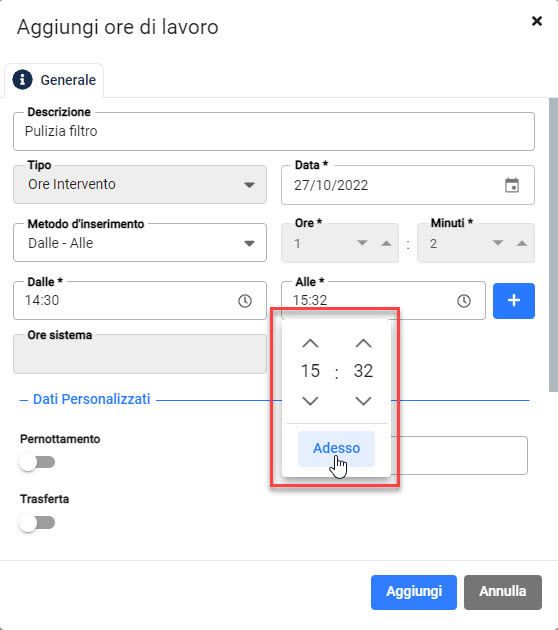Click the blue plus button
The image size is (558, 630).
coord(514,301)
